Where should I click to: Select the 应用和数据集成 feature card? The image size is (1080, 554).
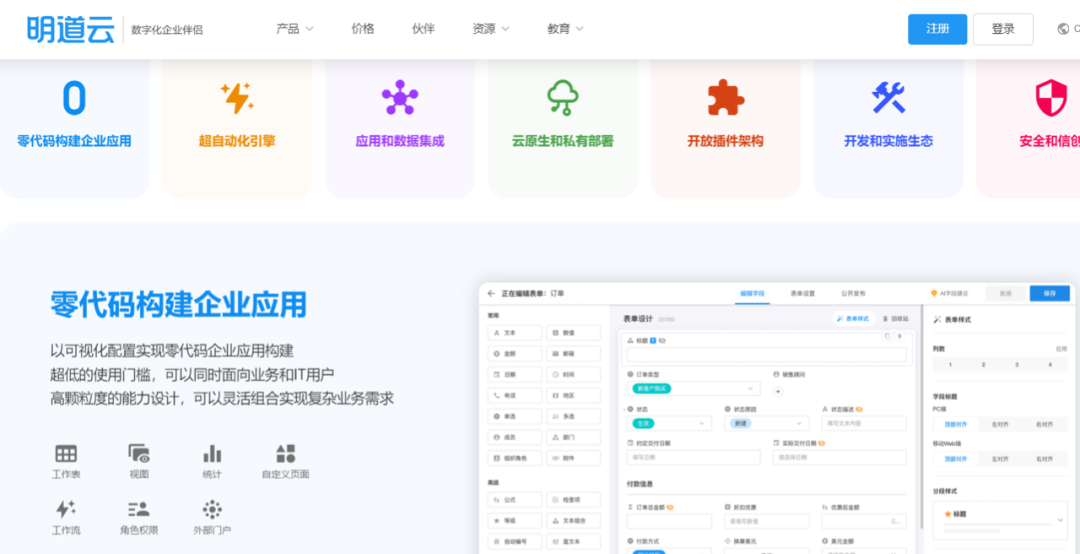tap(399, 127)
